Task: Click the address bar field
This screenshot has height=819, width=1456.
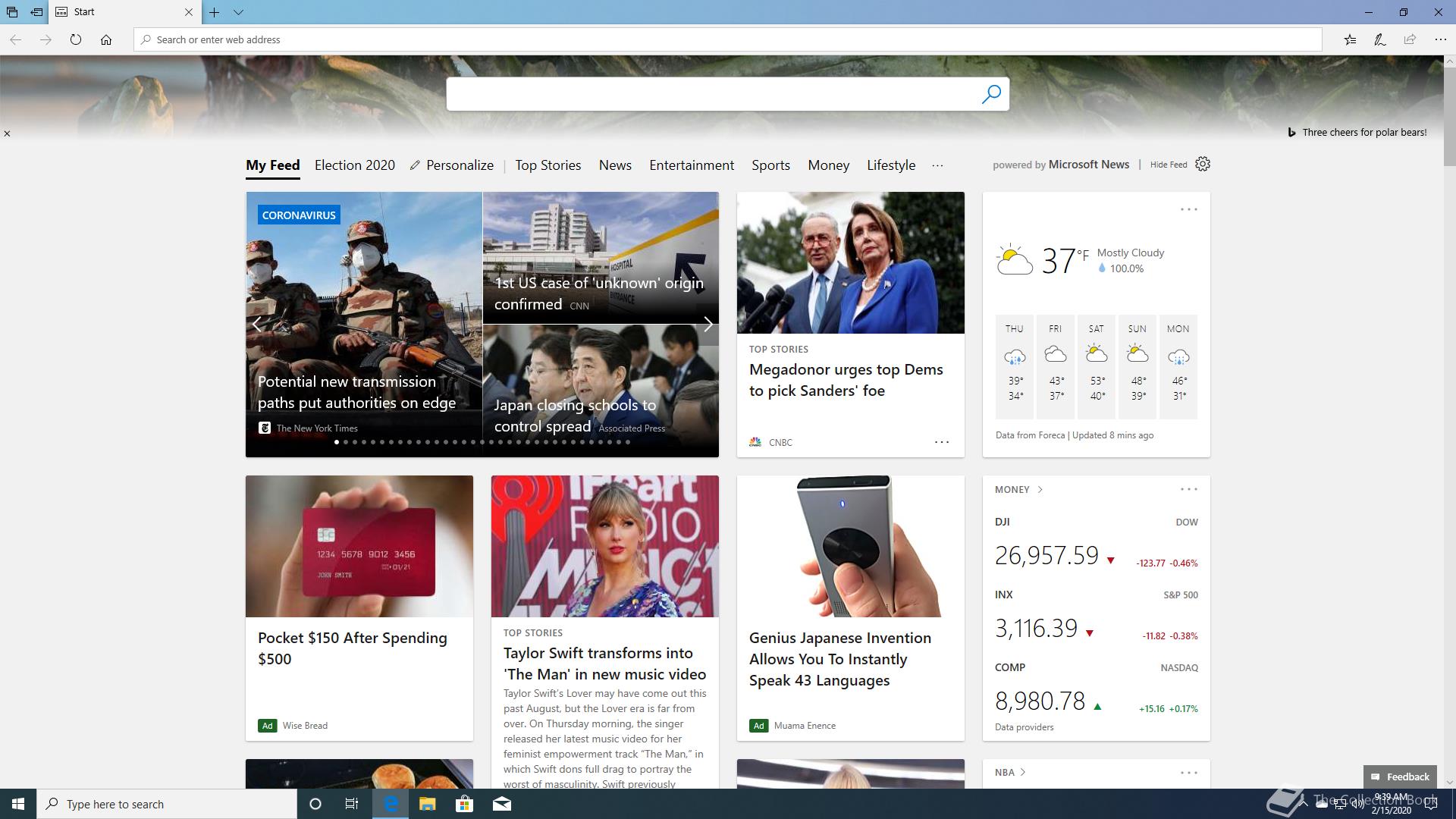Action: point(728,39)
